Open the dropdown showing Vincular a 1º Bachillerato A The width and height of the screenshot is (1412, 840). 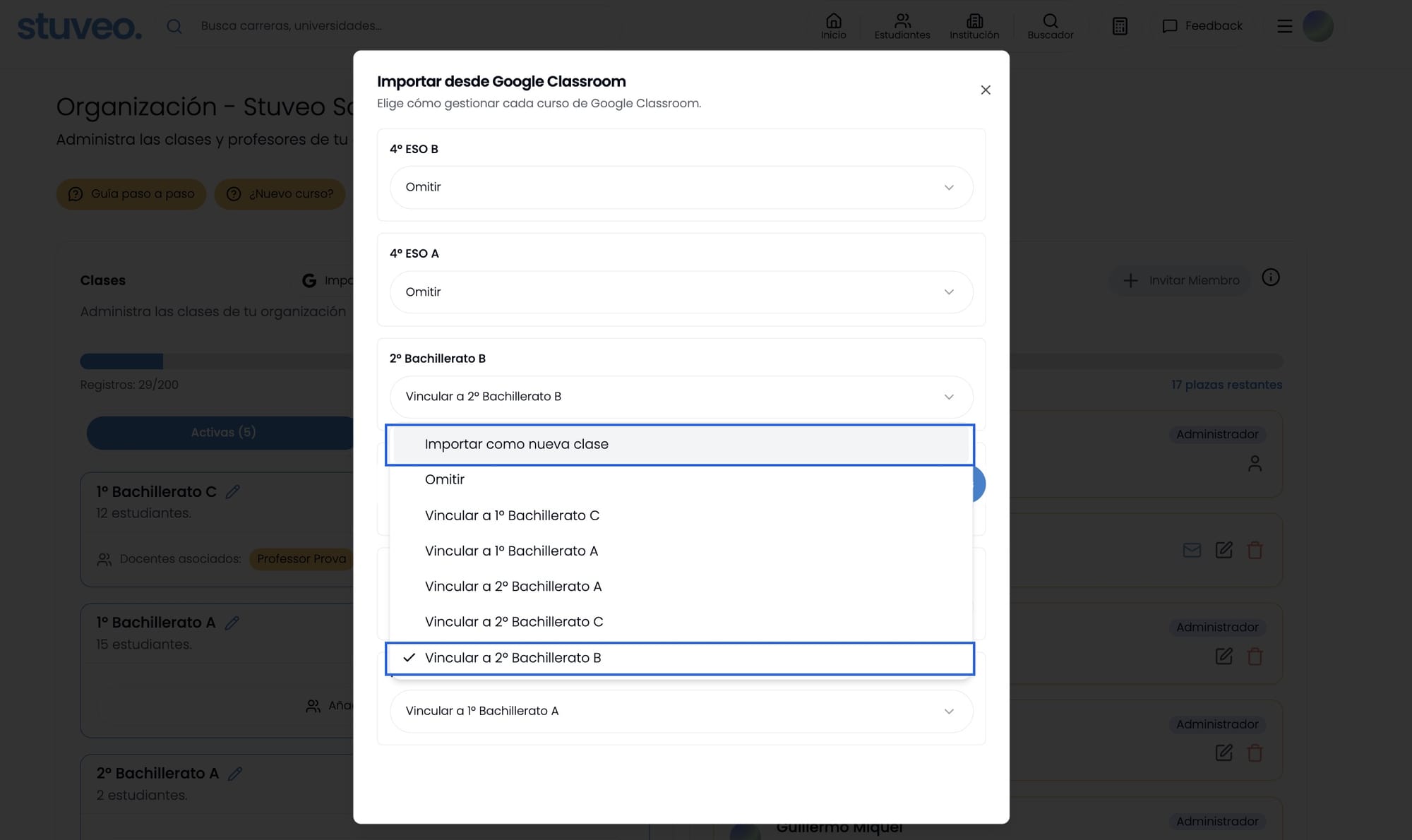click(x=681, y=711)
